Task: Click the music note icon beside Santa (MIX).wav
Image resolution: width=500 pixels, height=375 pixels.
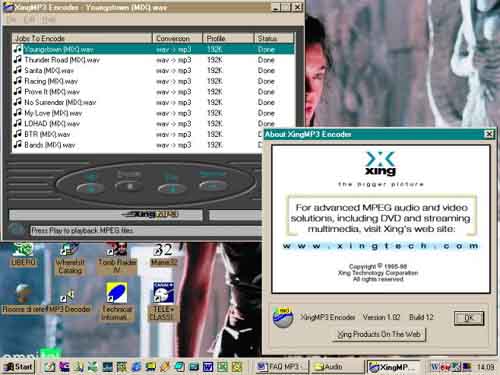Action: coord(18,70)
